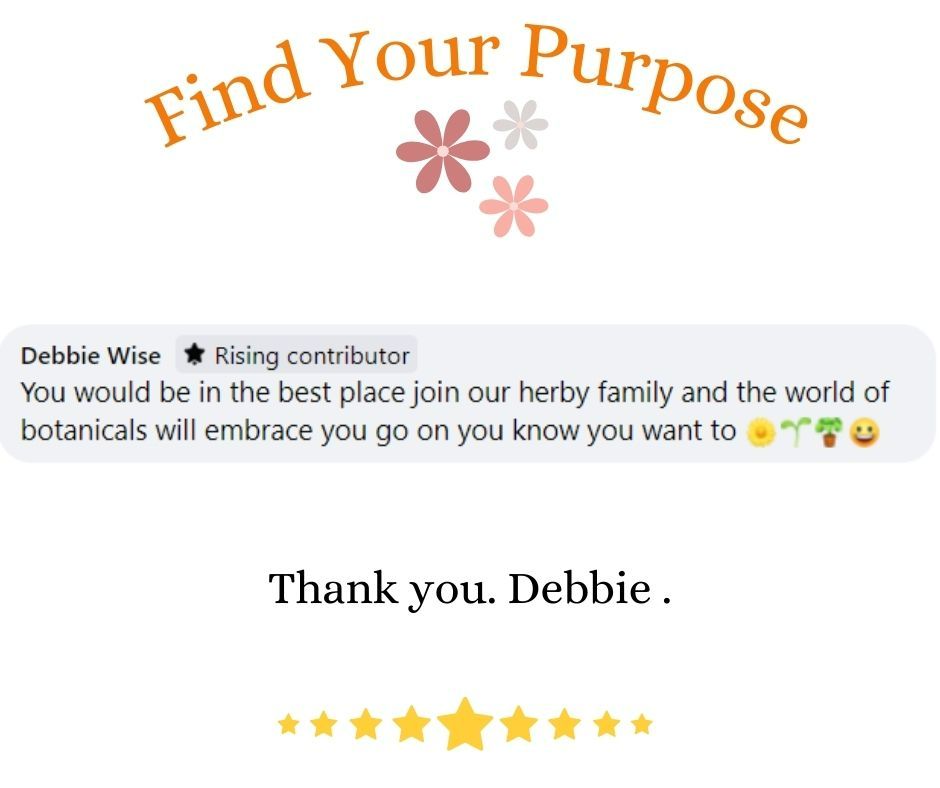Click the seedling sprout emoji
Image resolution: width=940 pixels, height=788 pixels.
[x=796, y=432]
